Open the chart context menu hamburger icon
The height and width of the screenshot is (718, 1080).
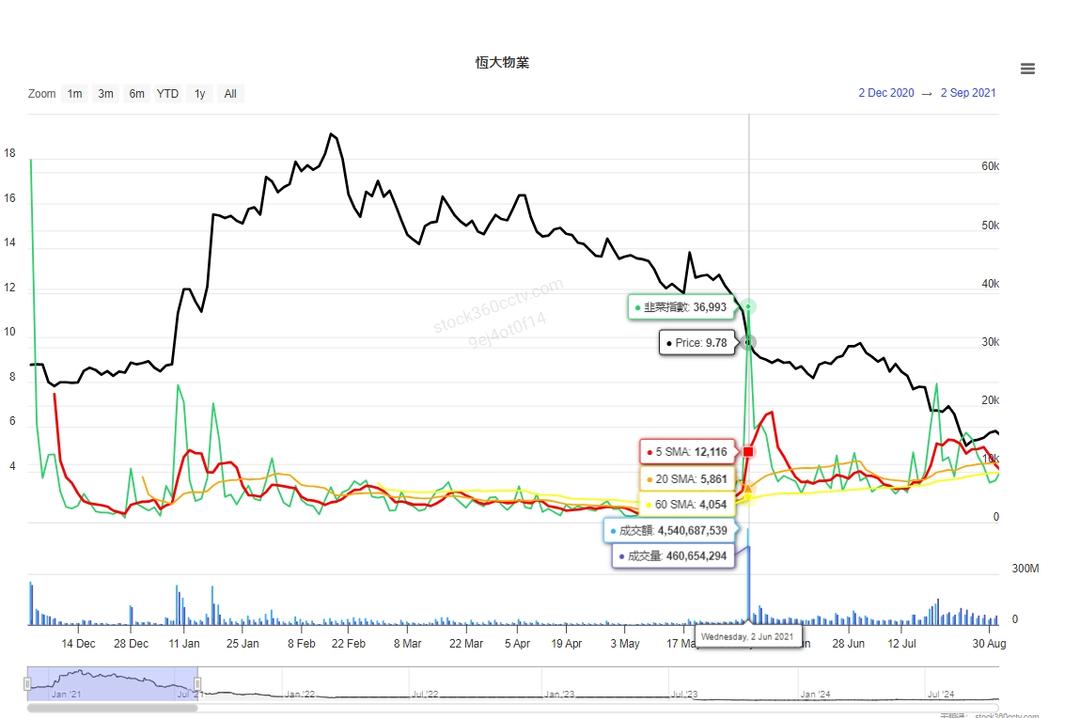1027,69
